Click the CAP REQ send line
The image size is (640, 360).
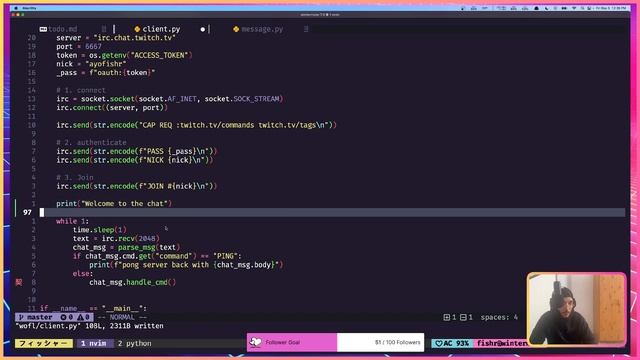pyautogui.click(x=196, y=125)
